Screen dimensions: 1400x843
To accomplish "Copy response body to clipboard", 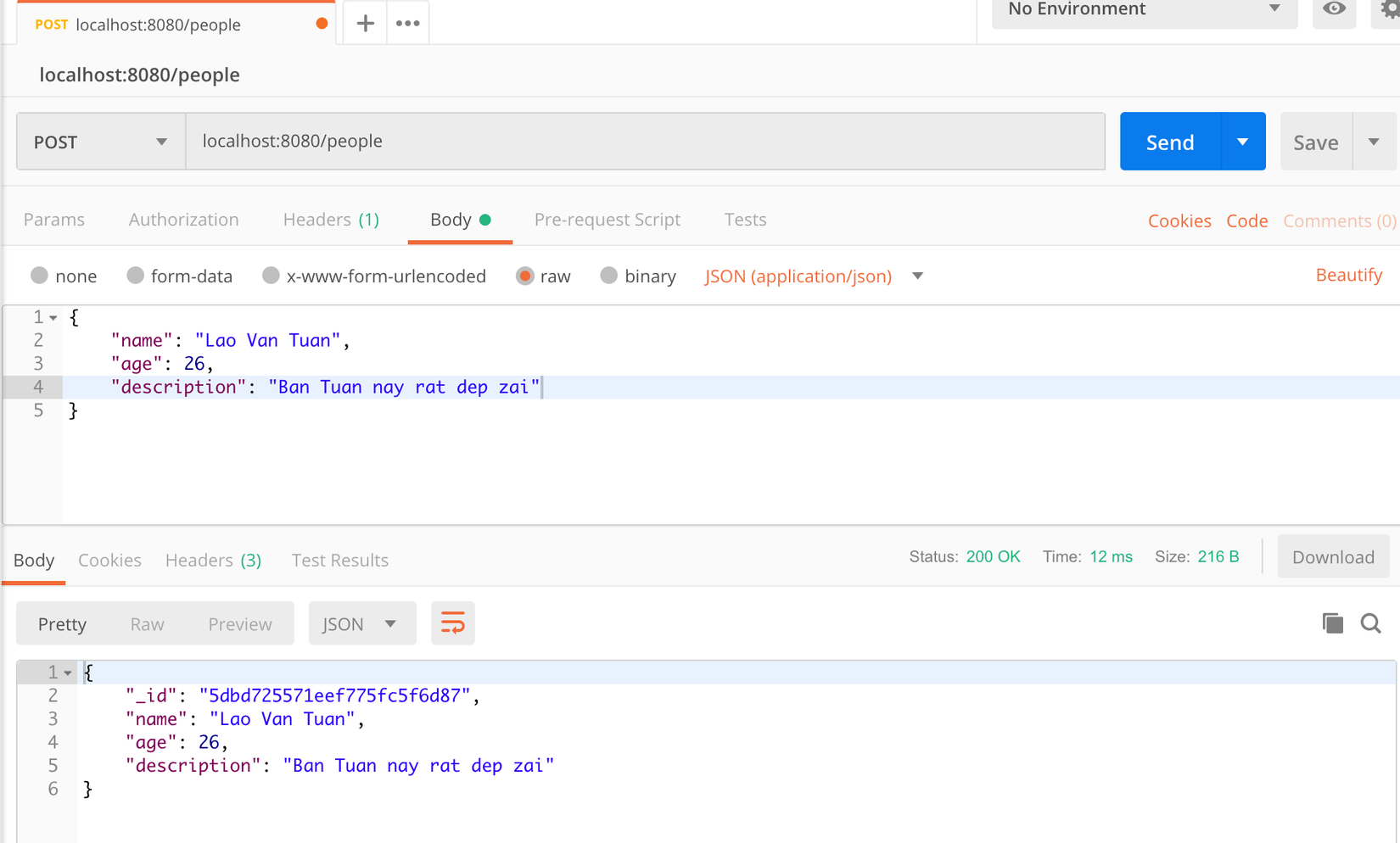I will 1332,624.
